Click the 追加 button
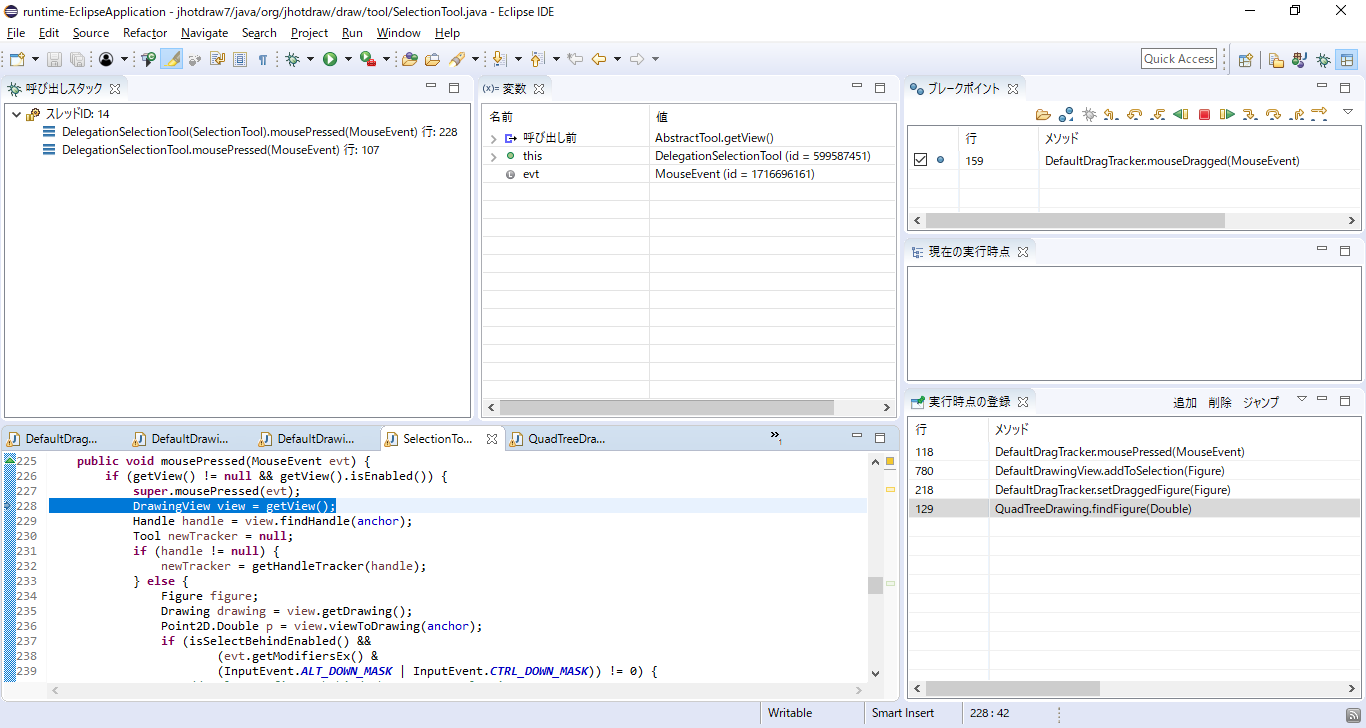The width and height of the screenshot is (1366, 728). pyautogui.click(x=1185, y=402)
